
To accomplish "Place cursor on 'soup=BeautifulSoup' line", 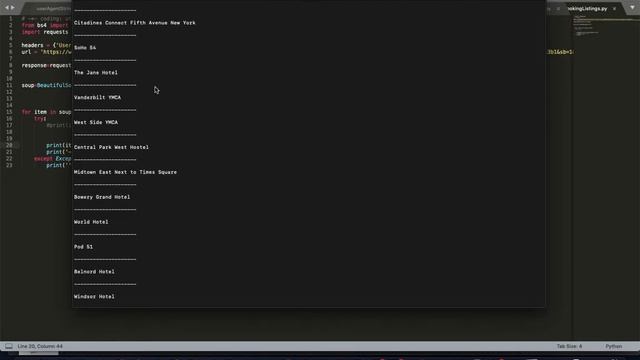I will pyautogui.click(x=46, y=85).
